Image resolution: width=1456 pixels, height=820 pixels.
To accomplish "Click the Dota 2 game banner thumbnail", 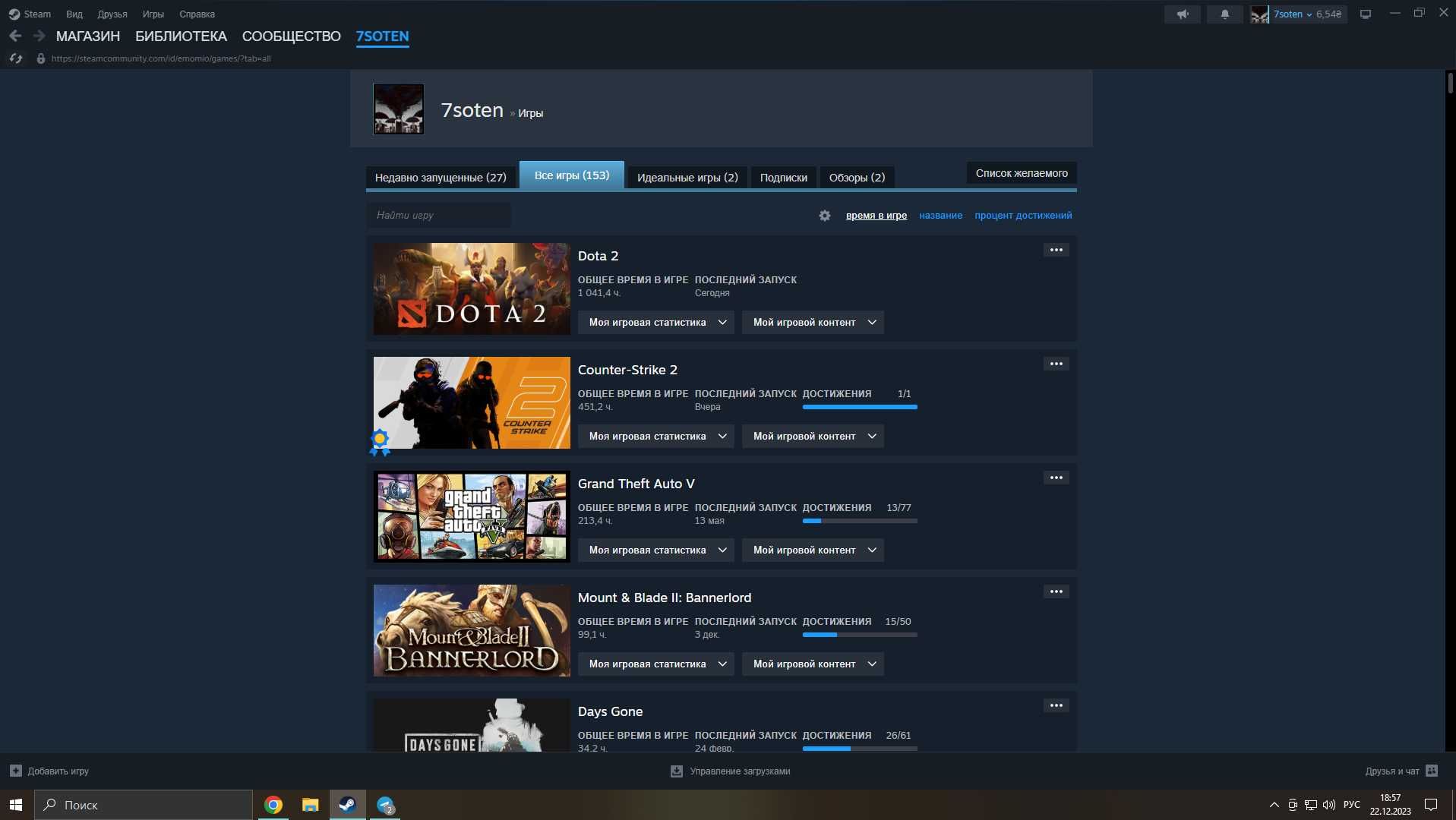I will [x=472, y=289].
